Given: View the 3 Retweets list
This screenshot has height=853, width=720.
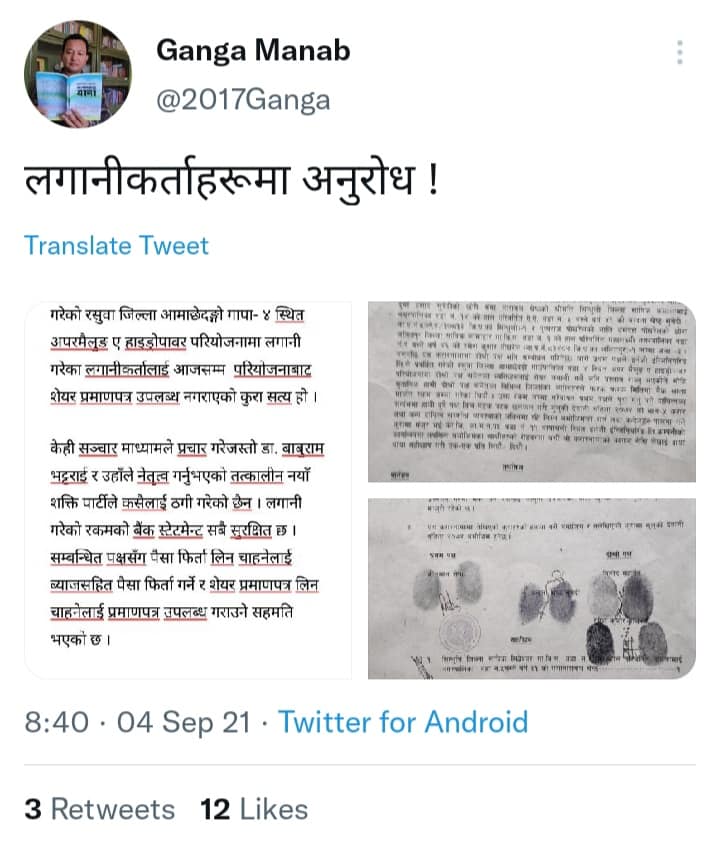Looking at the screenshot, I should 100,809.
